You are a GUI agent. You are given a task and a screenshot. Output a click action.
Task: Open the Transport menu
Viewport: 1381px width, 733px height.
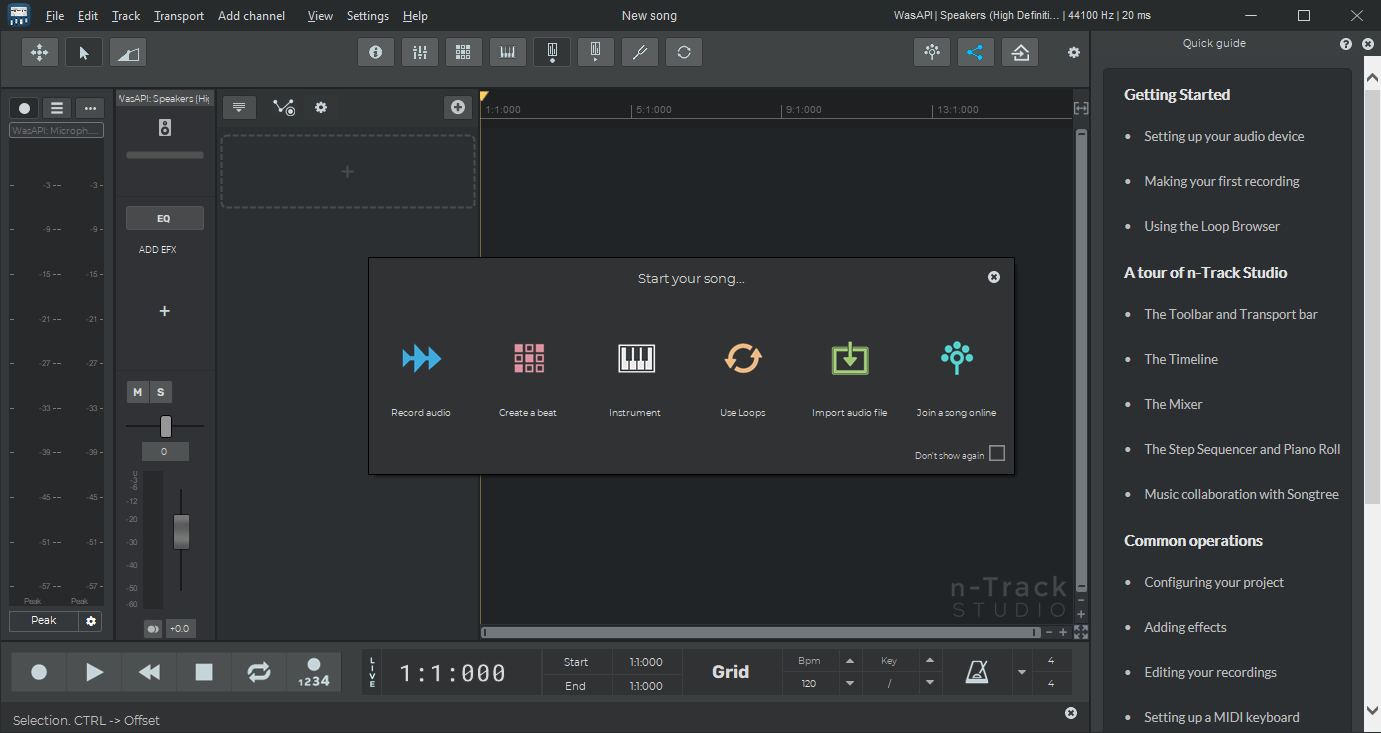coord(179,16)
